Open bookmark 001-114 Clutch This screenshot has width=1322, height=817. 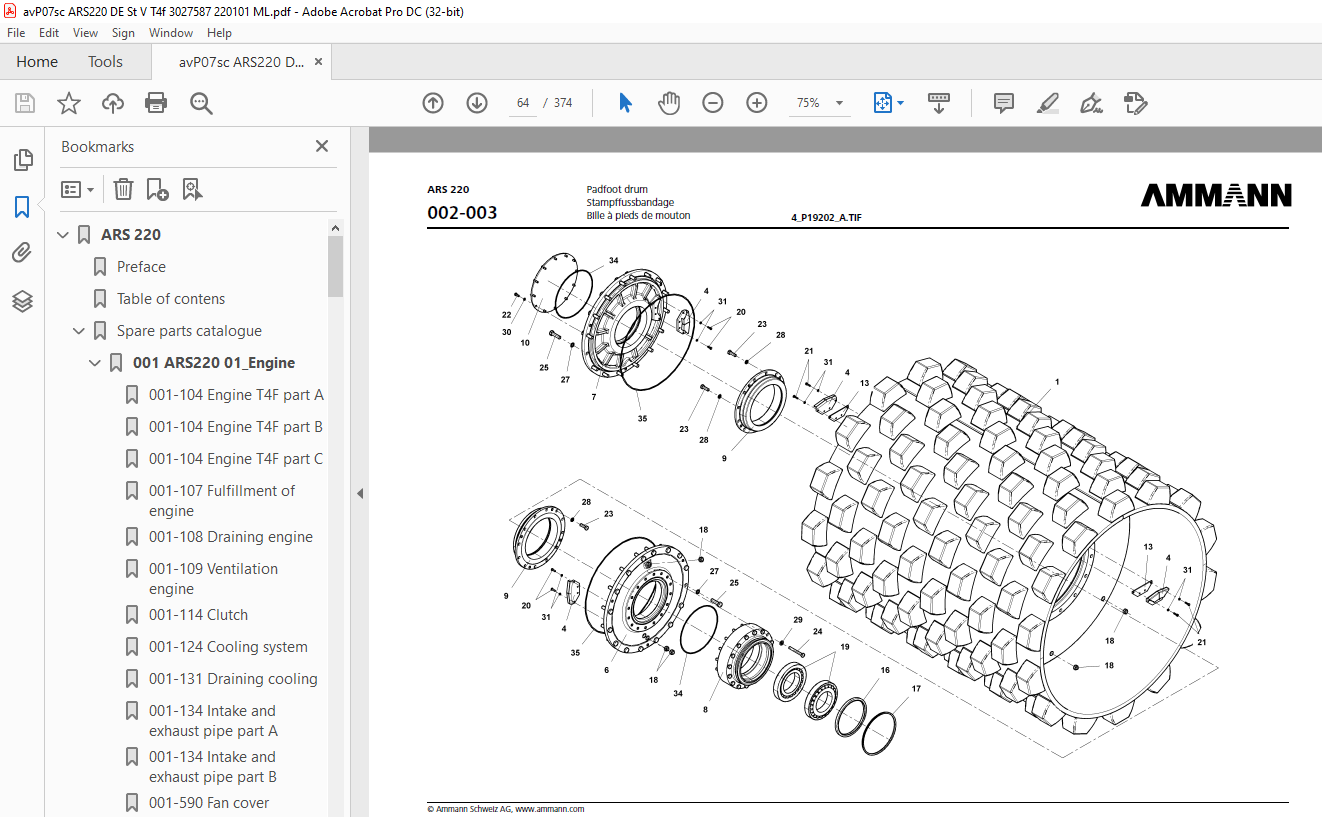pos(198,615)
